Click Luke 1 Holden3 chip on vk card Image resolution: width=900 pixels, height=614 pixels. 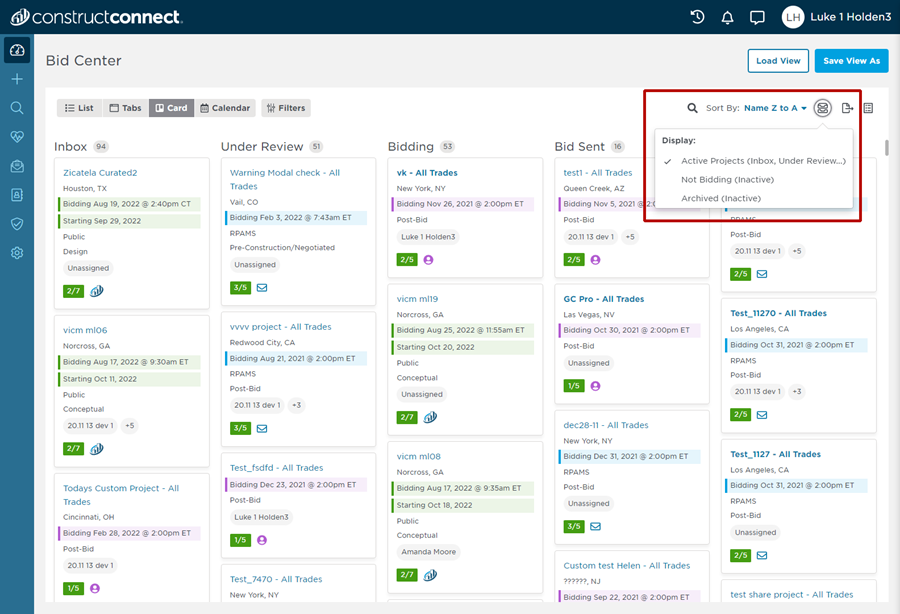428,236
